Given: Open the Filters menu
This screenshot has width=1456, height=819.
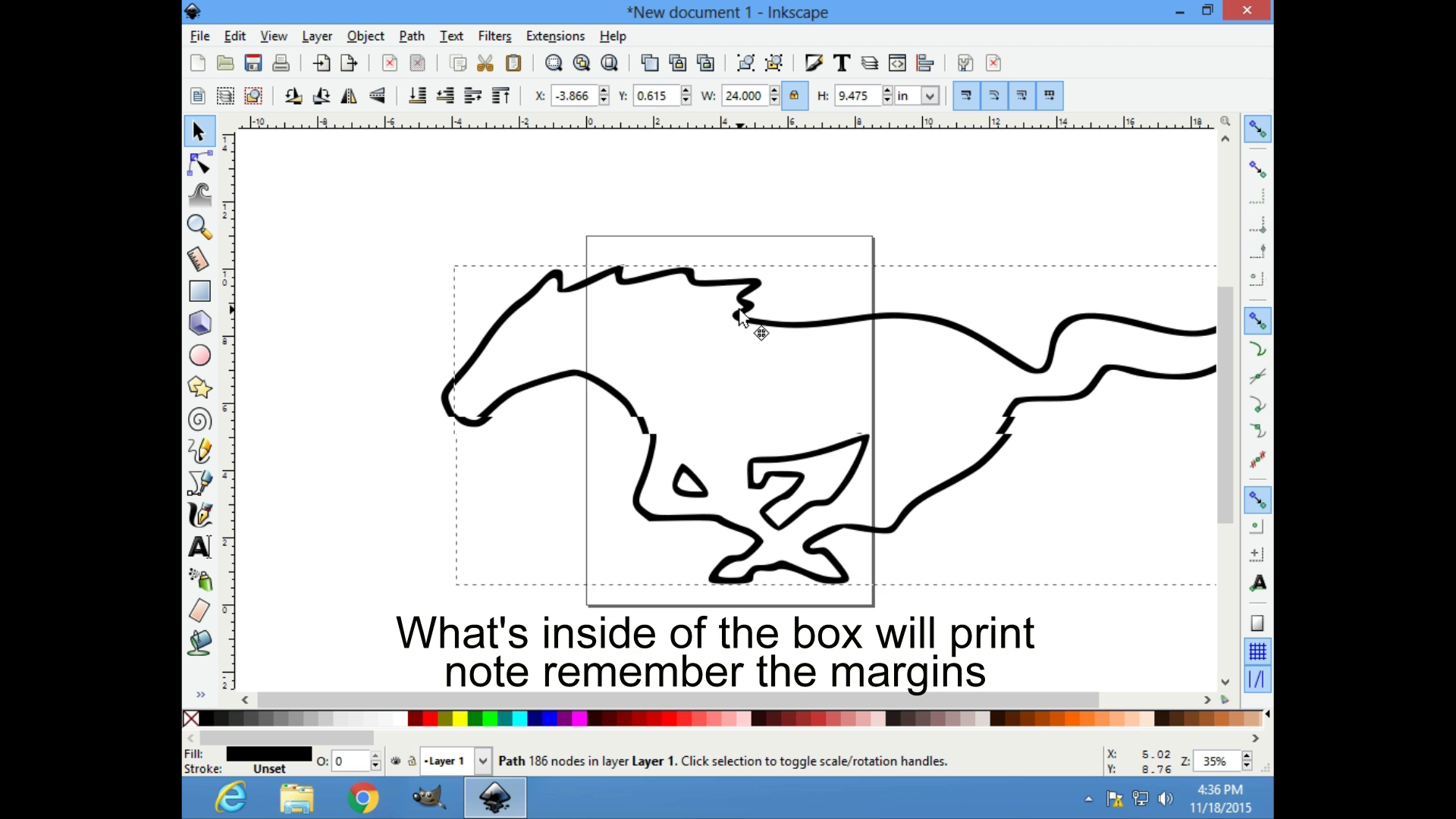Looking at the screenshot, I should pyautogui.click(x=494, y=36).
